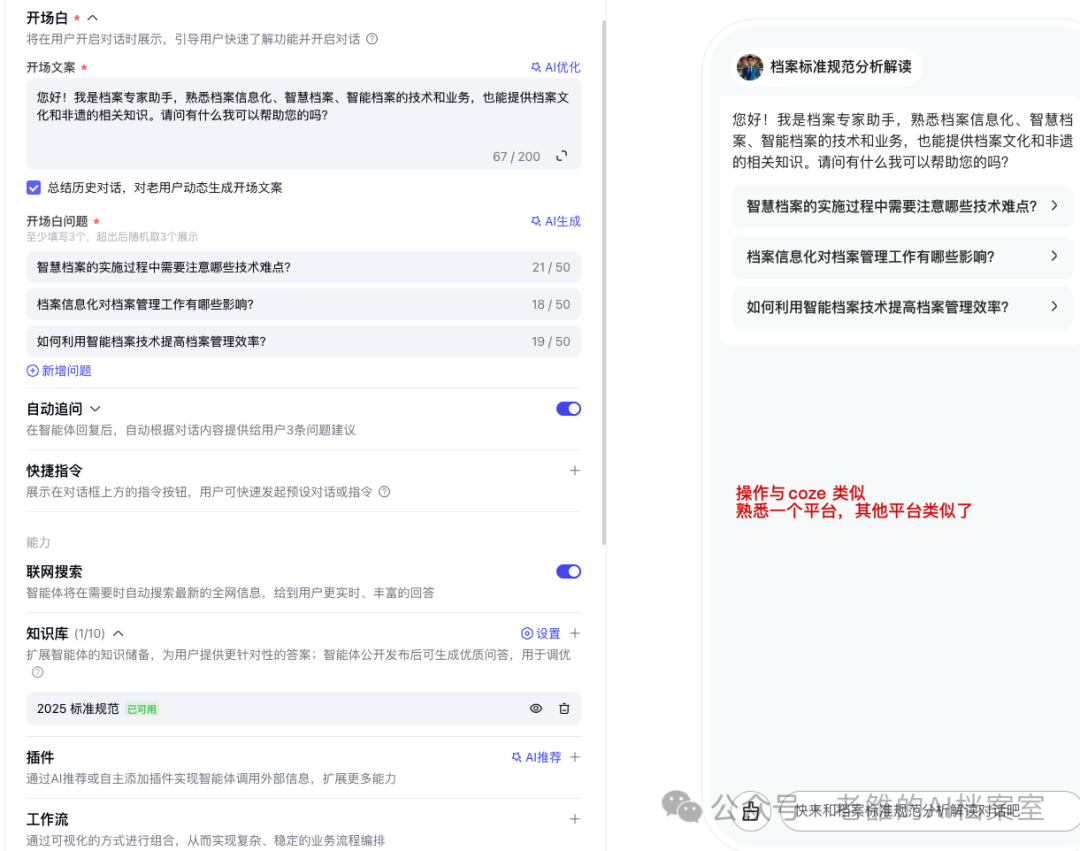Edit question 智慧档案的实施过程中需要注意哪些技术难点
Screen dimensions: 1080x851
point(303,267)
